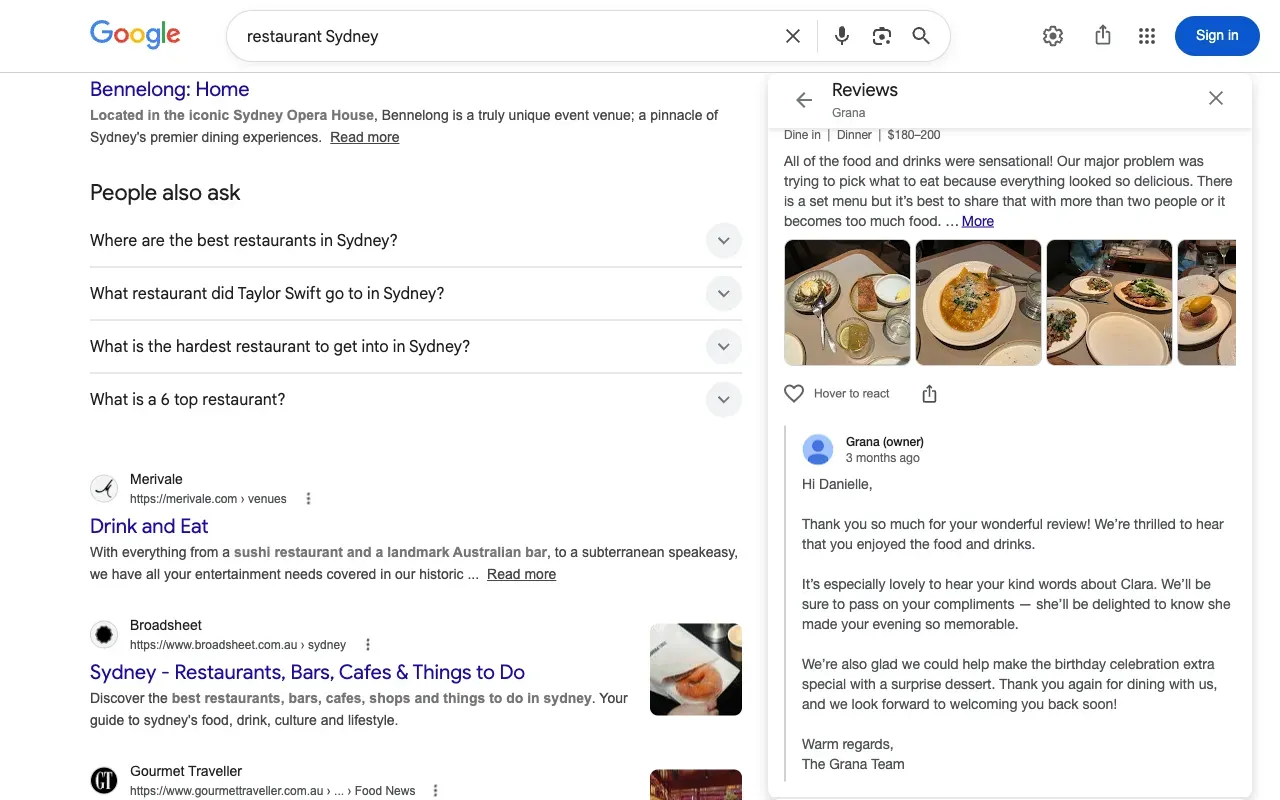Image resolution: width=1280 pixels, height=800 pixels.
Task: Open more options for Merivale result
Action: click(x=308, y=499)
